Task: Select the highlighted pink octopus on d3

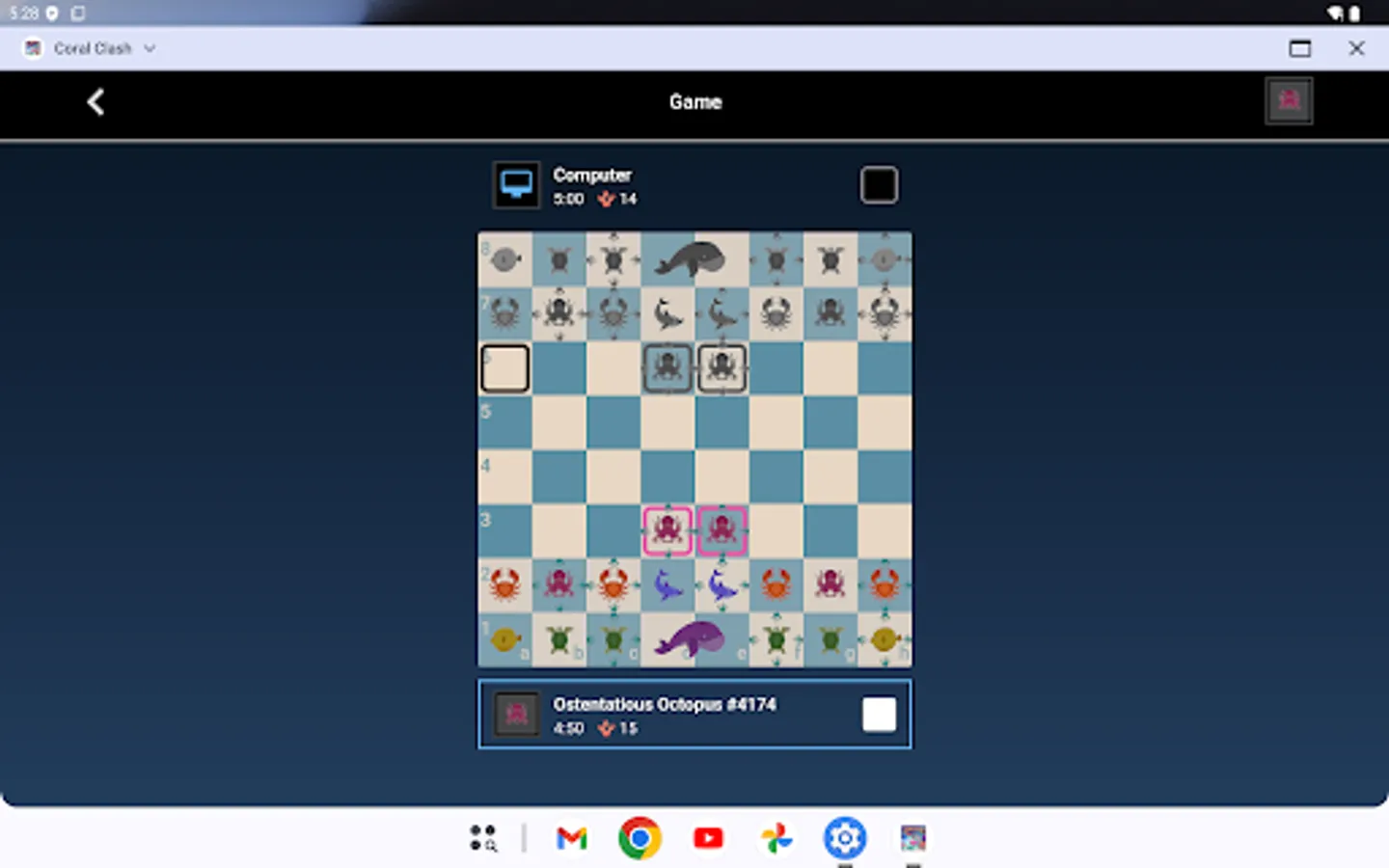Action: tap(667, 529)
